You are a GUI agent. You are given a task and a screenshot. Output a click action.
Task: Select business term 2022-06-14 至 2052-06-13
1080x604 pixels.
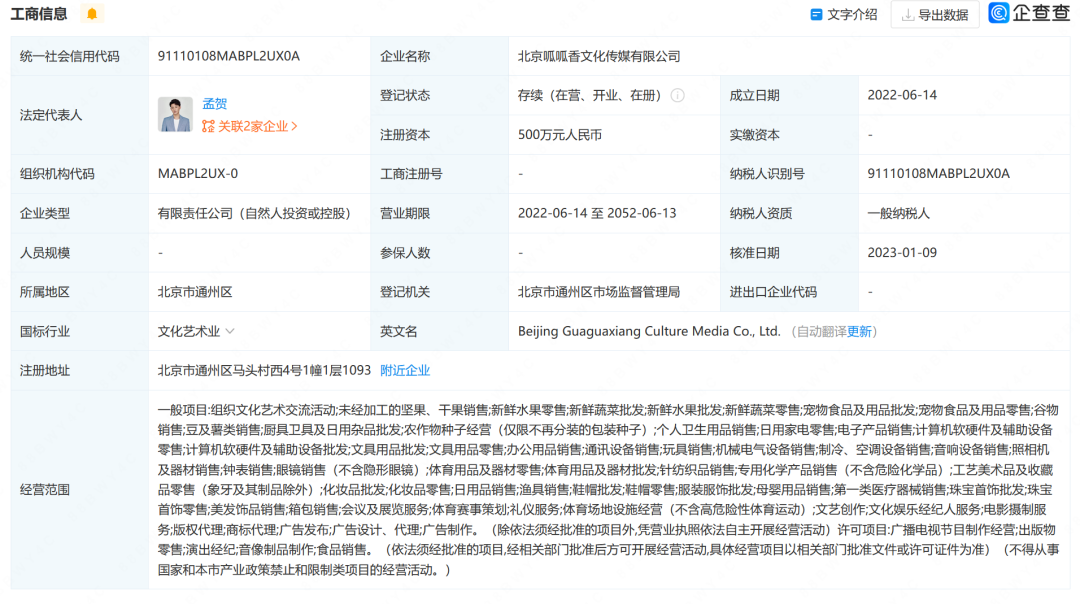click(597, 214)
